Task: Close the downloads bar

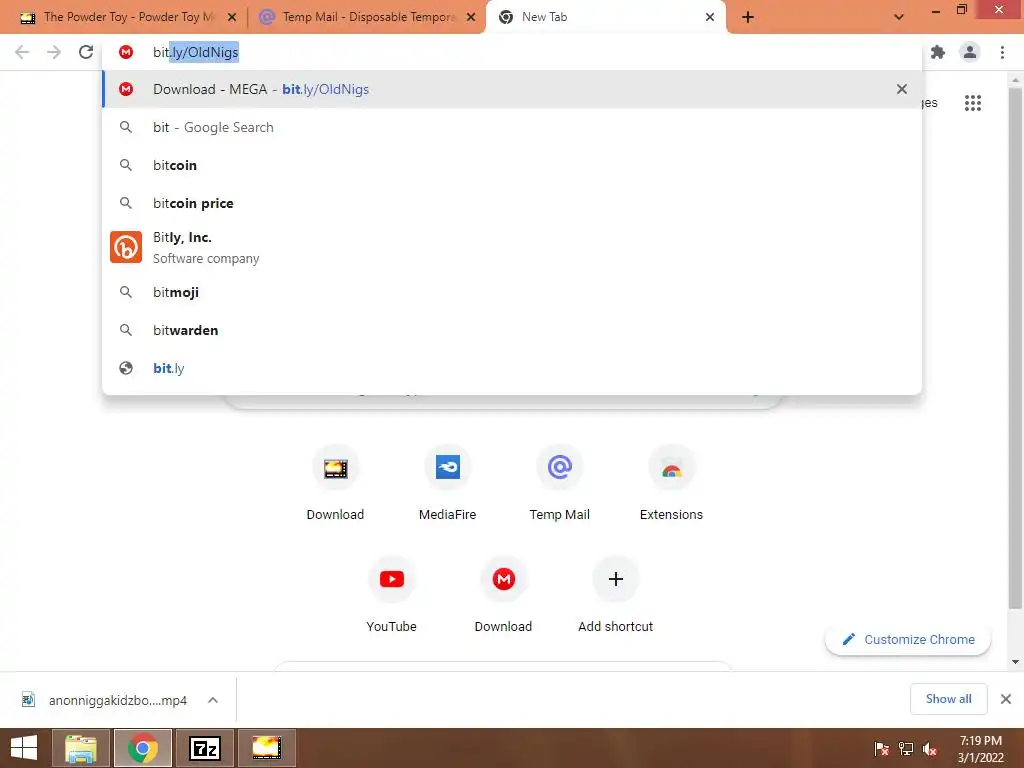Action: pyautogui.click(x=1006, y=699)
